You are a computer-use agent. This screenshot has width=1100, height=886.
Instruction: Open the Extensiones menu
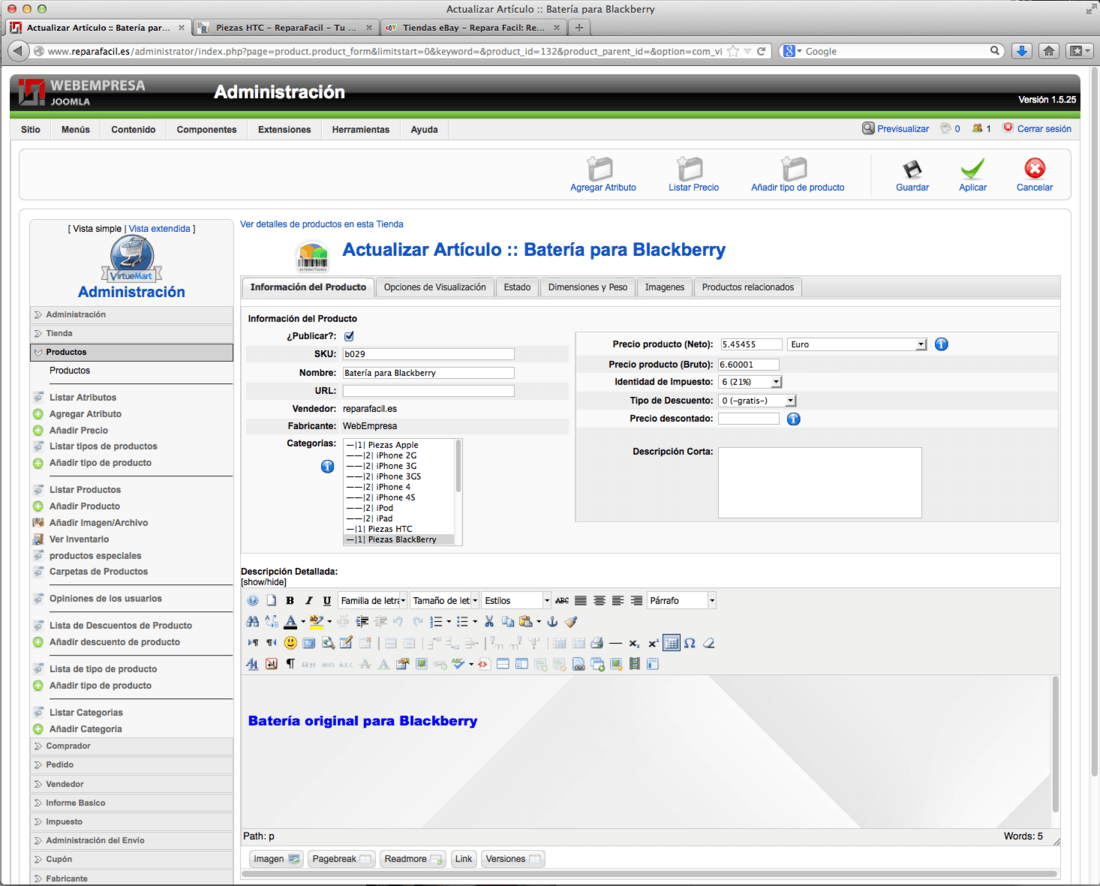point(284,129)
